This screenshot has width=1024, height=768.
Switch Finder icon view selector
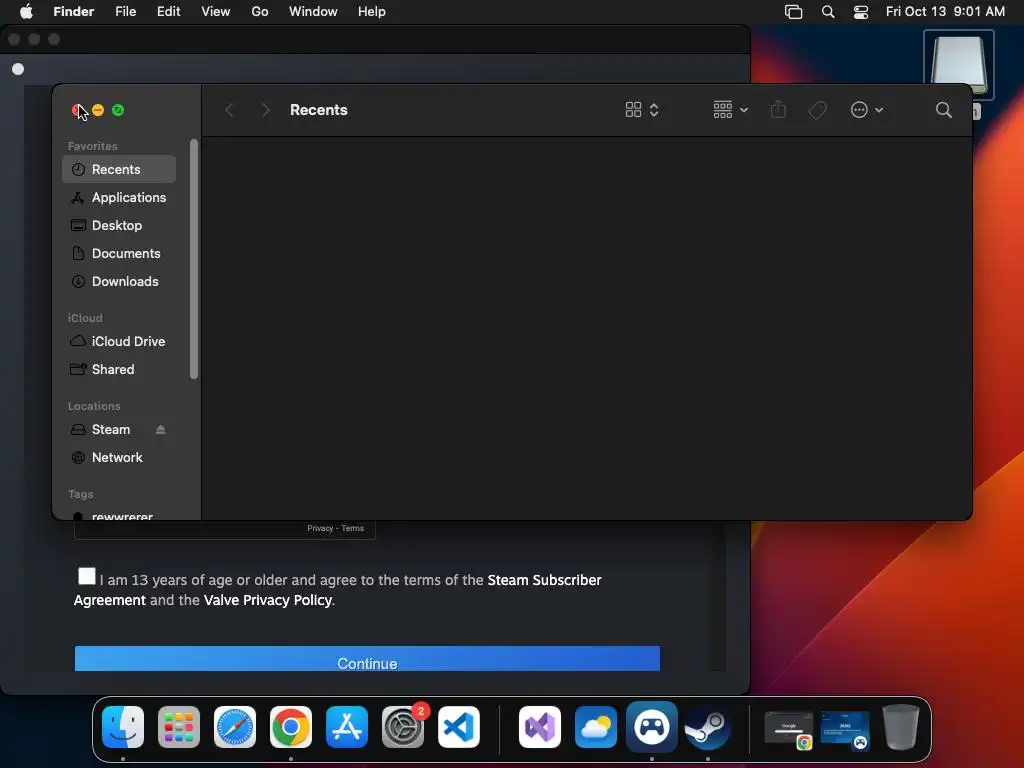point(641,110)
